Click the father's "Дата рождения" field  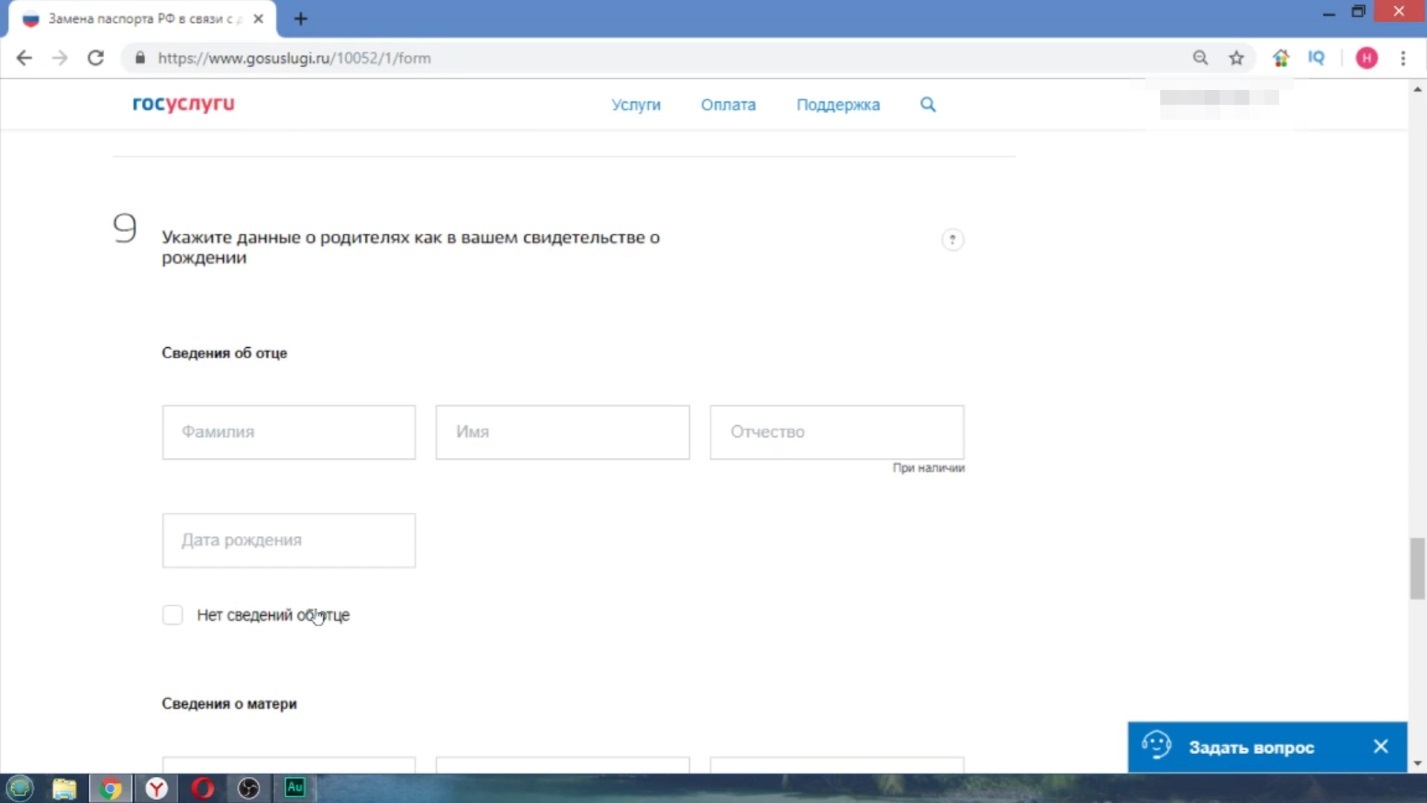pyautogui.click(x=289, y=540)
